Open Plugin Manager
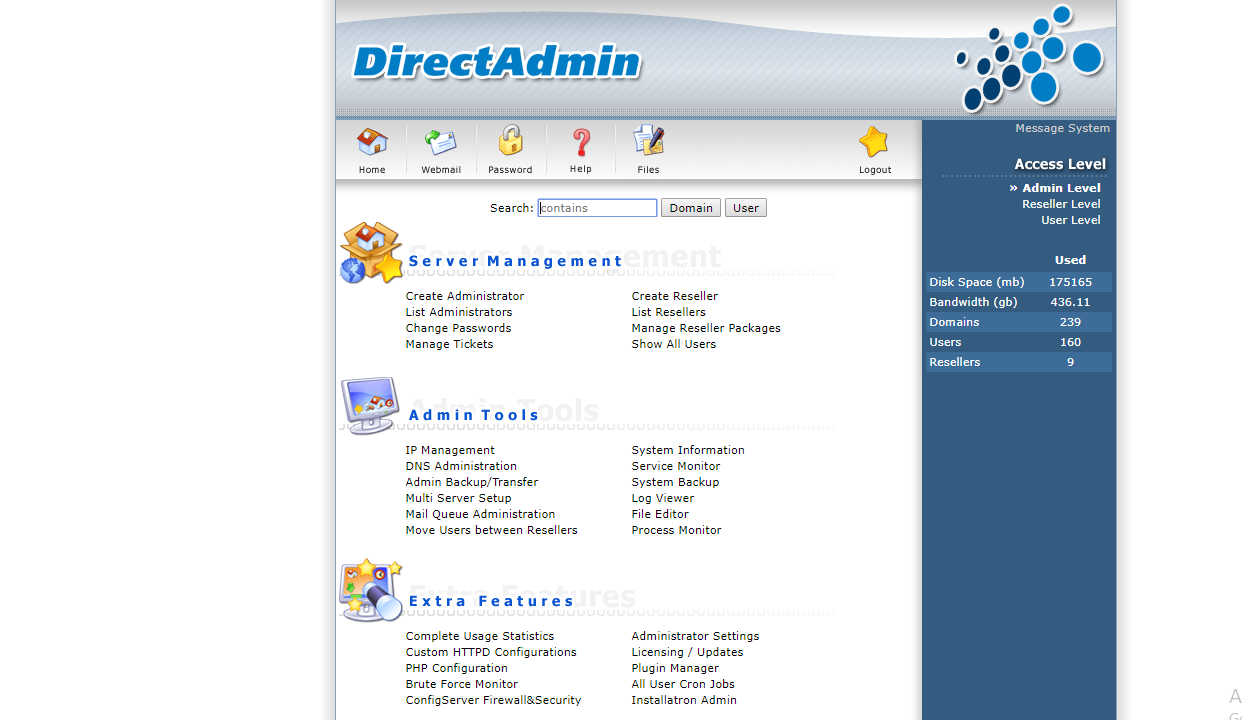The width and height of the screenshot is (1242, 720). coord(675,668)
